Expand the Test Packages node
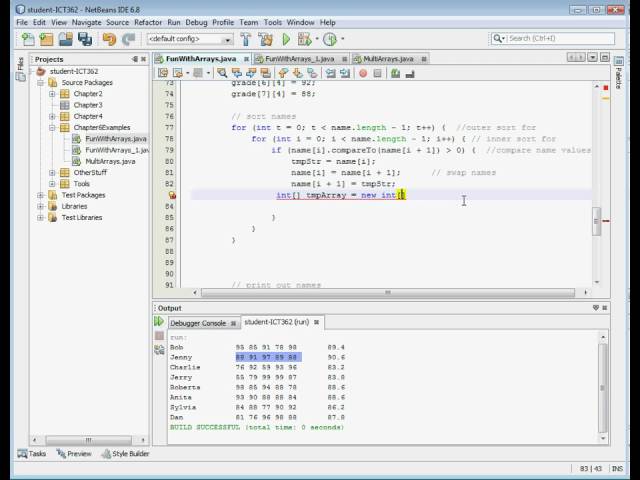 40,195
